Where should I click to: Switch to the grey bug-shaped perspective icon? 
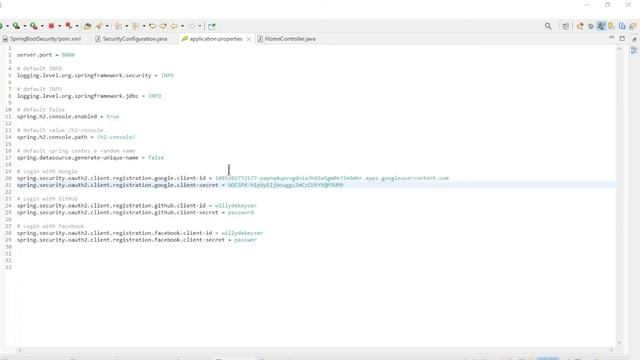pyautogui.click(x=591, y=27)
